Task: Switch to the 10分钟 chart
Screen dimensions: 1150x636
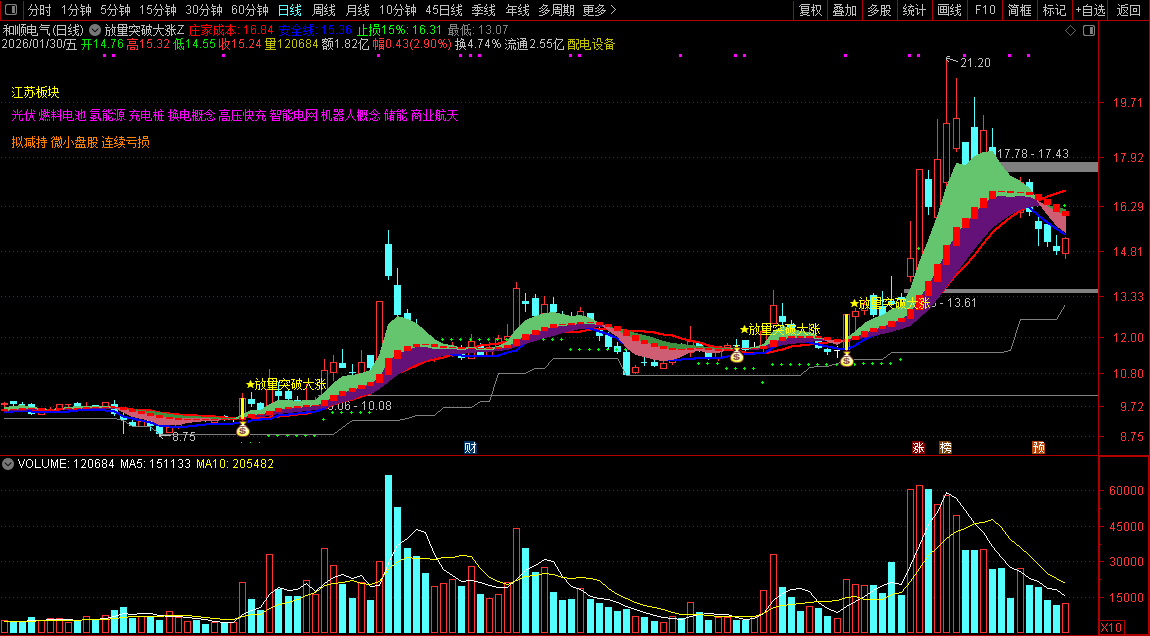Action: 398,10
